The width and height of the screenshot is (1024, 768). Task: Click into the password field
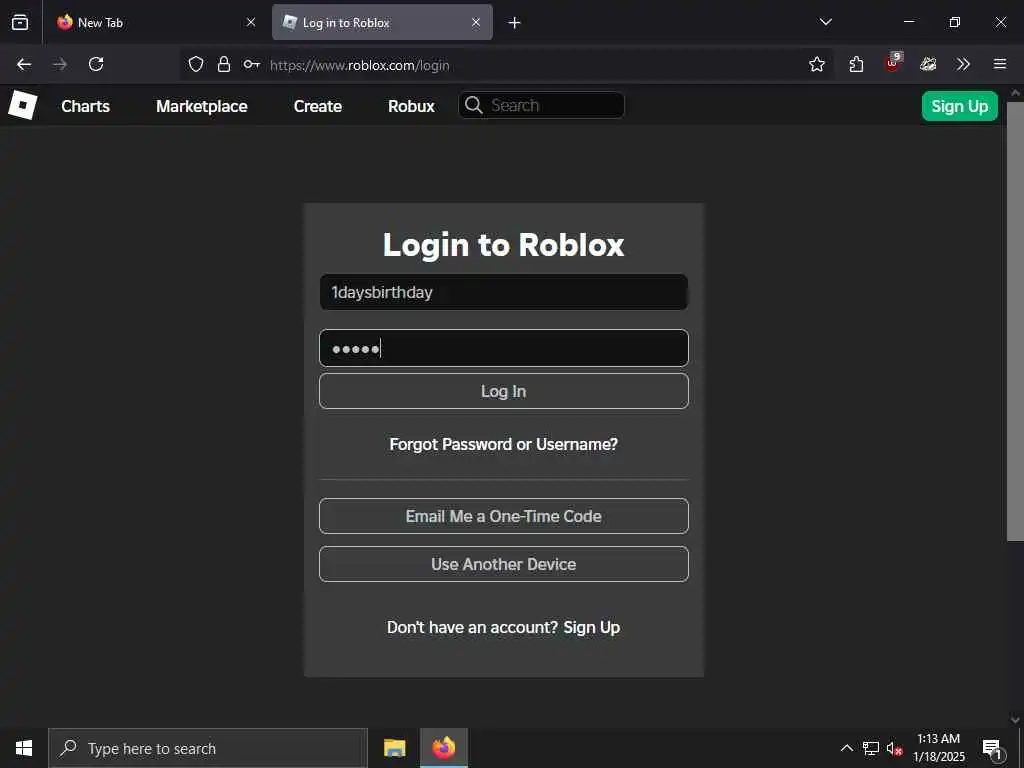point(504,348)
